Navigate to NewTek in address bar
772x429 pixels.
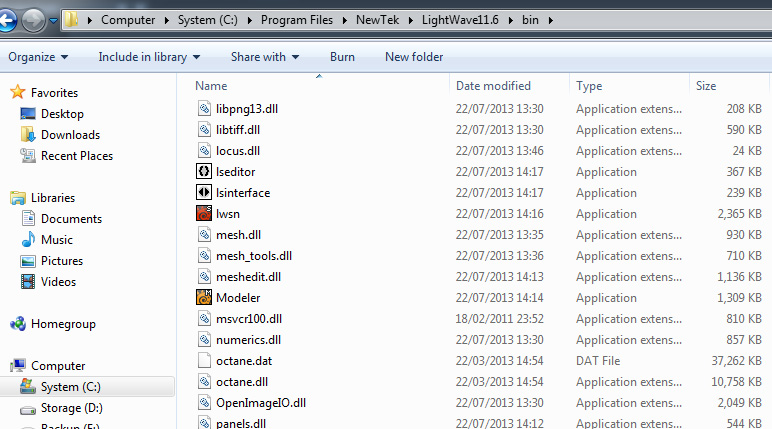click(378, 20)
